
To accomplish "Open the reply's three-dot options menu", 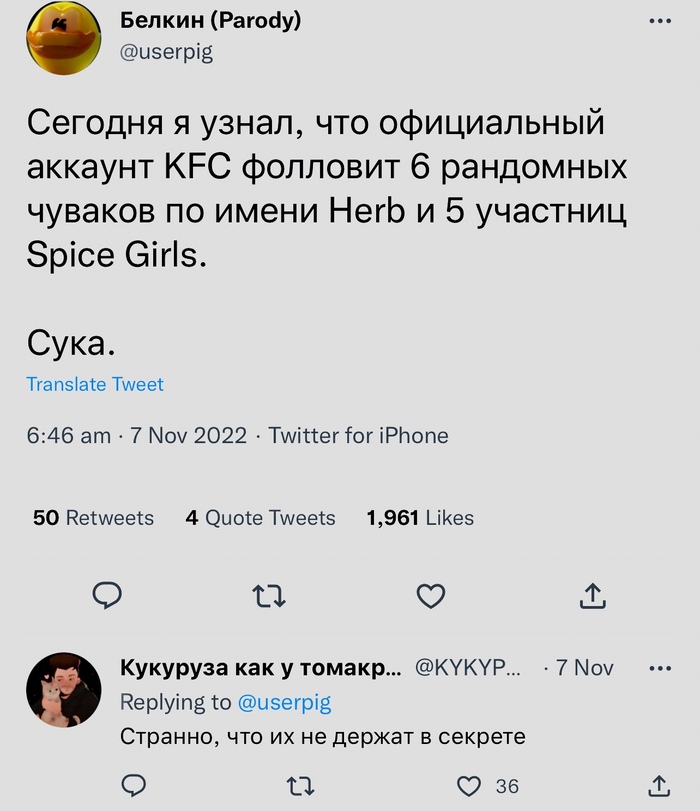I will [x=662, y=667].
